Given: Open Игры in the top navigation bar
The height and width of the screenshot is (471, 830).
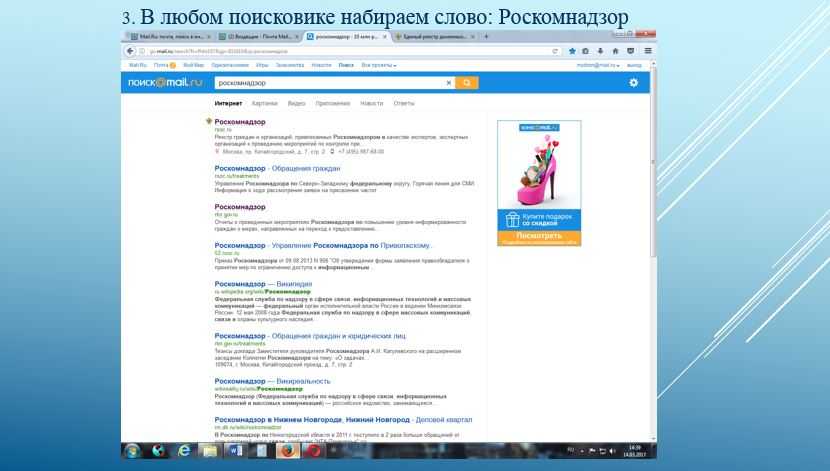Looking at the screenshot, I should (262, 65).
